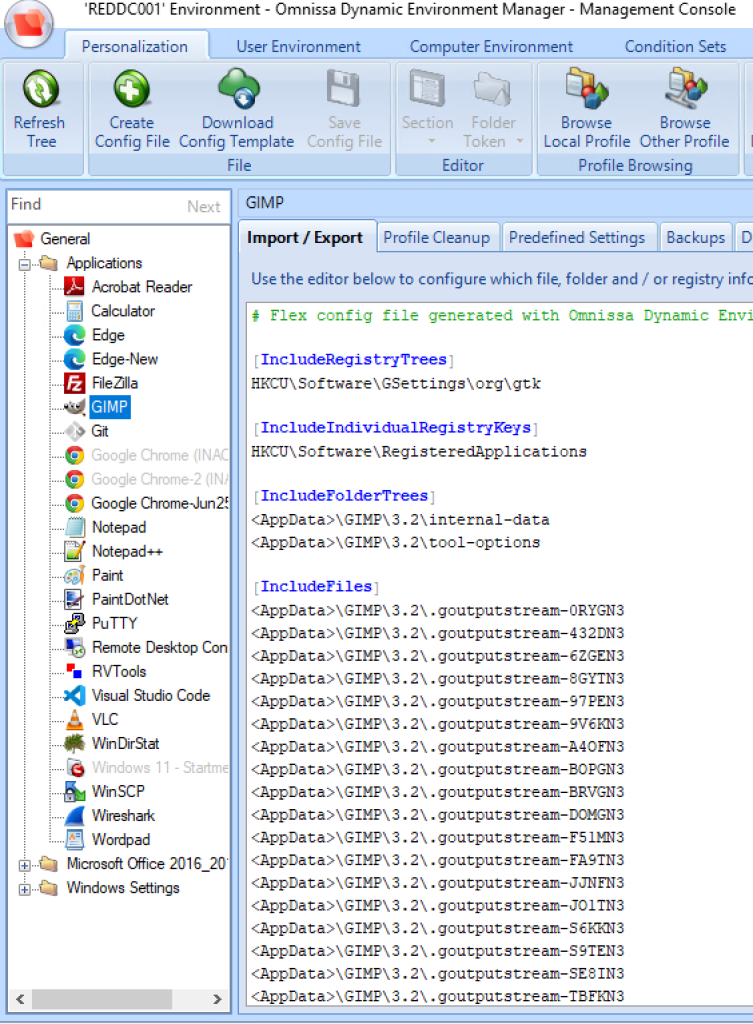Select the Paint icon in tree
This screenshot has width=753, height=1024.
[74, 575]
